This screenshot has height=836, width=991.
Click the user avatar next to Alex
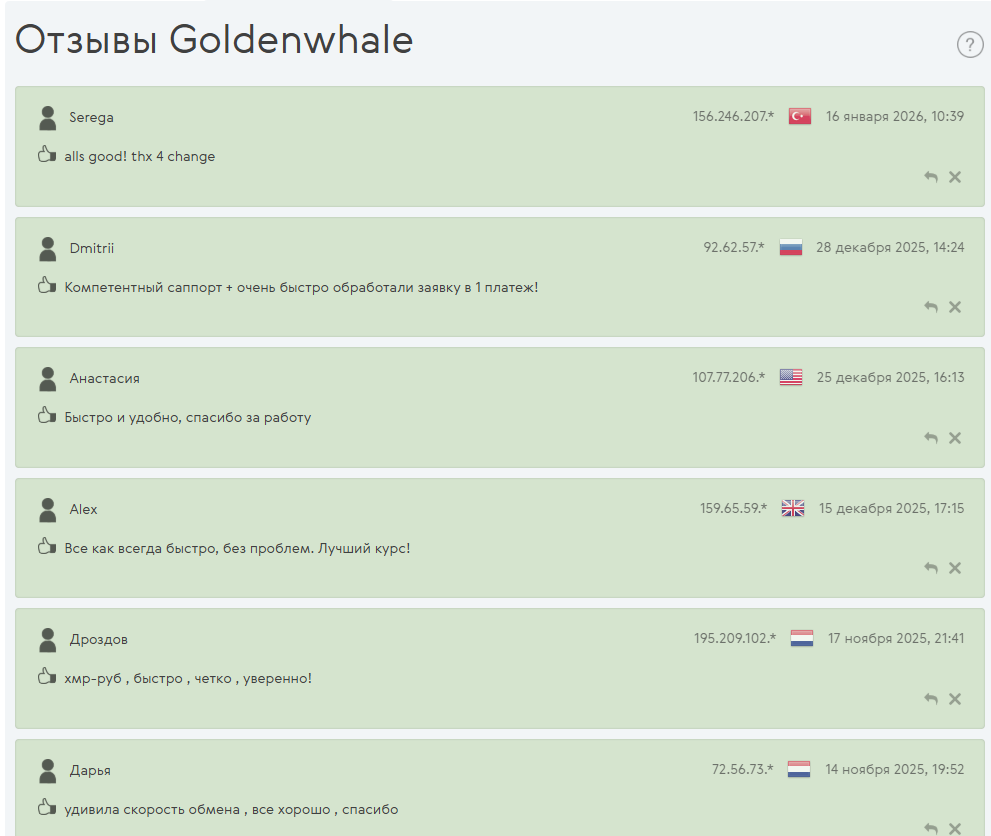[x=46, y=509]
